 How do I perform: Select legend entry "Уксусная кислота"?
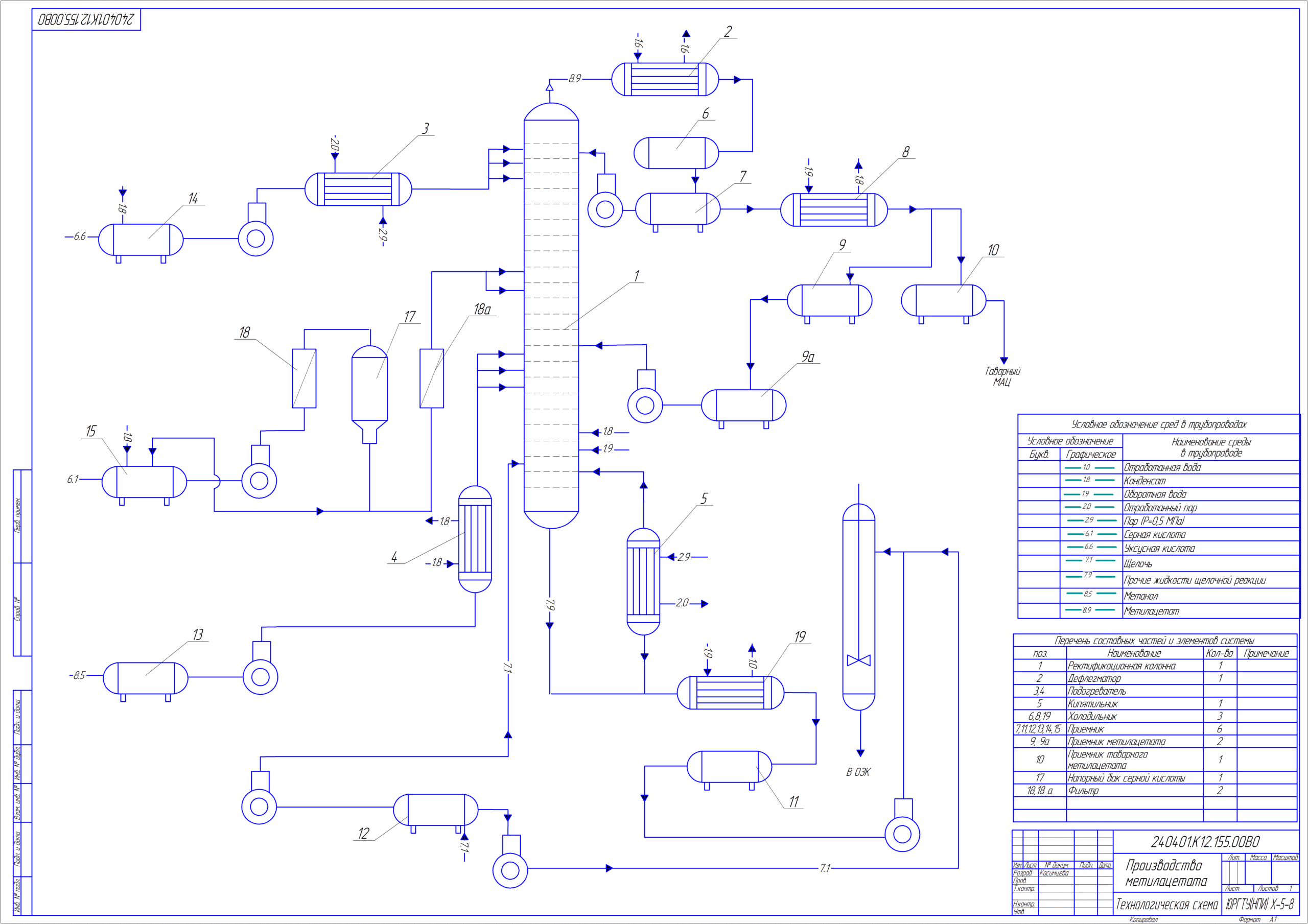click(x=1159, y=549)
